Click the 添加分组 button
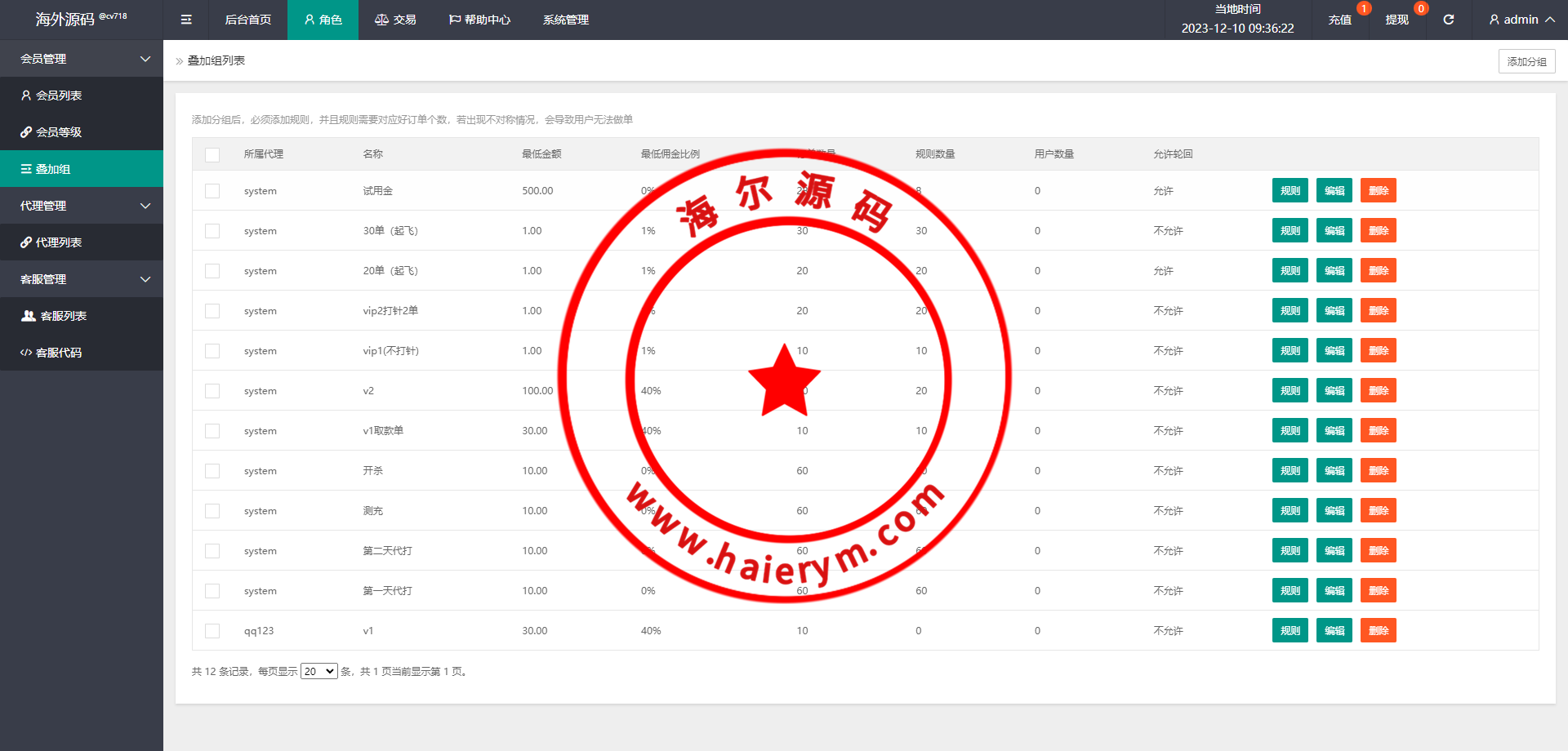This screenshot has height=751, width=1568. [1526, 61]
